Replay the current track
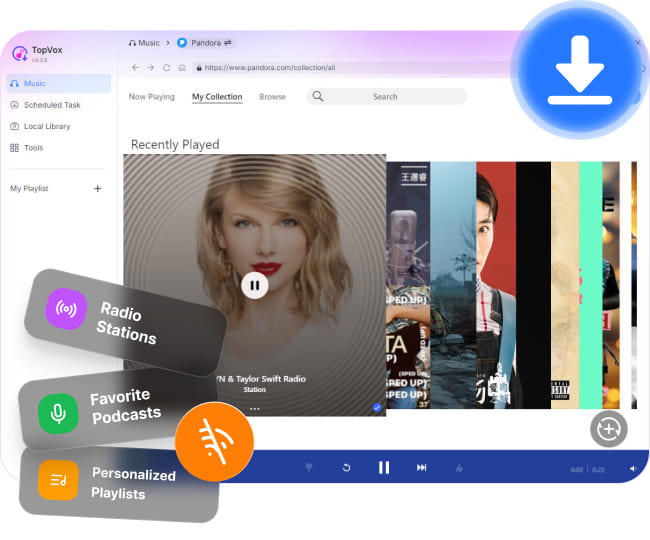 coord(347,467)
